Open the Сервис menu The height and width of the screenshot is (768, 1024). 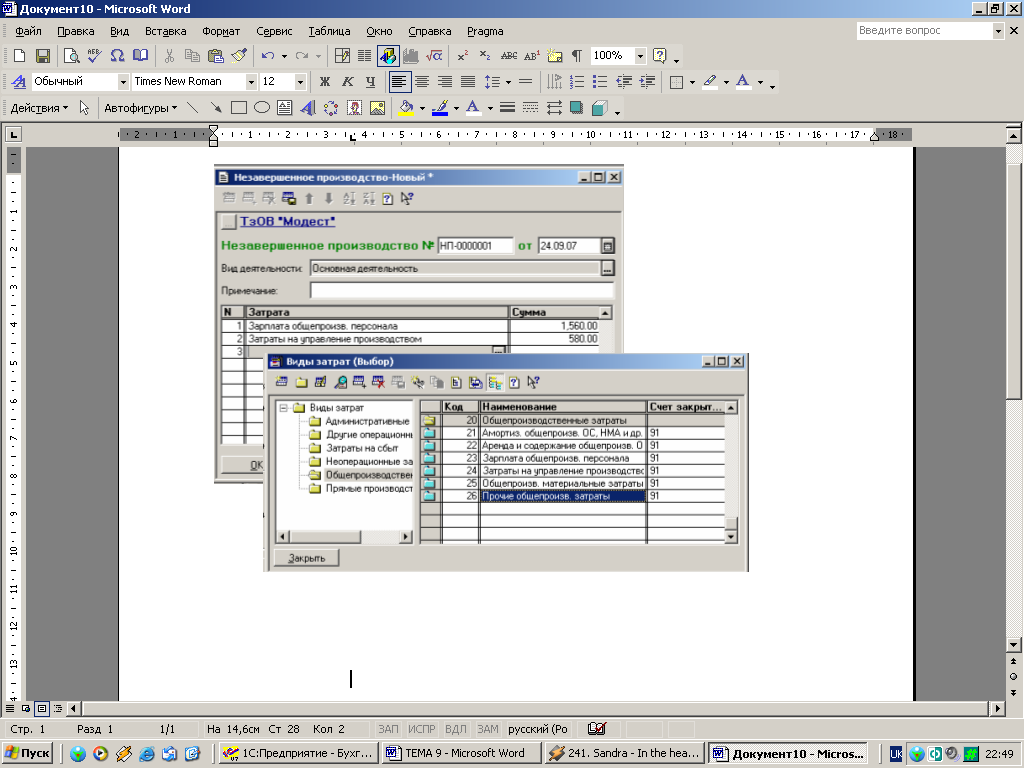point(274,31)
